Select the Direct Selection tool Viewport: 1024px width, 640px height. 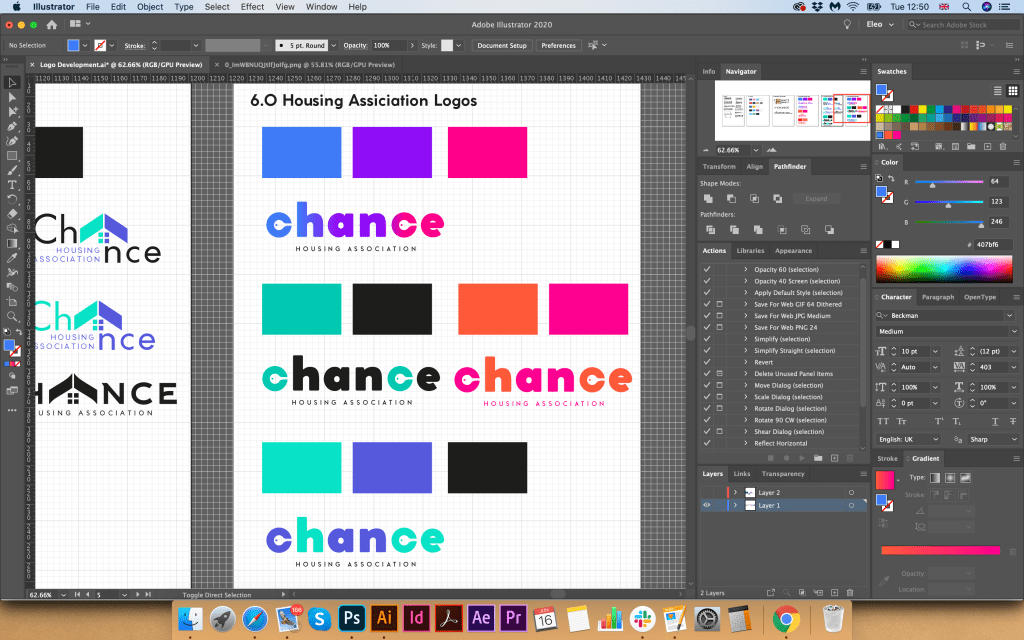(x=12, y=97)
